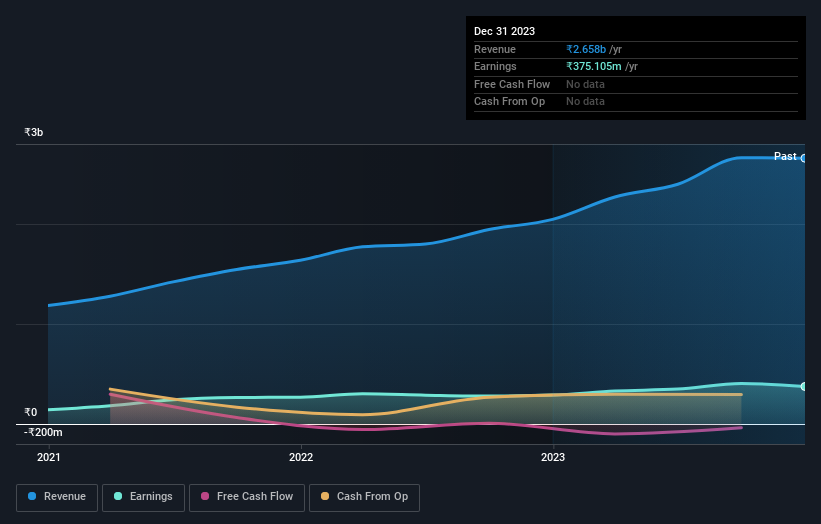Screen dimensions: 821x524
Task: Toggle the Cash From Op legend button
Action: pos(364,497)
